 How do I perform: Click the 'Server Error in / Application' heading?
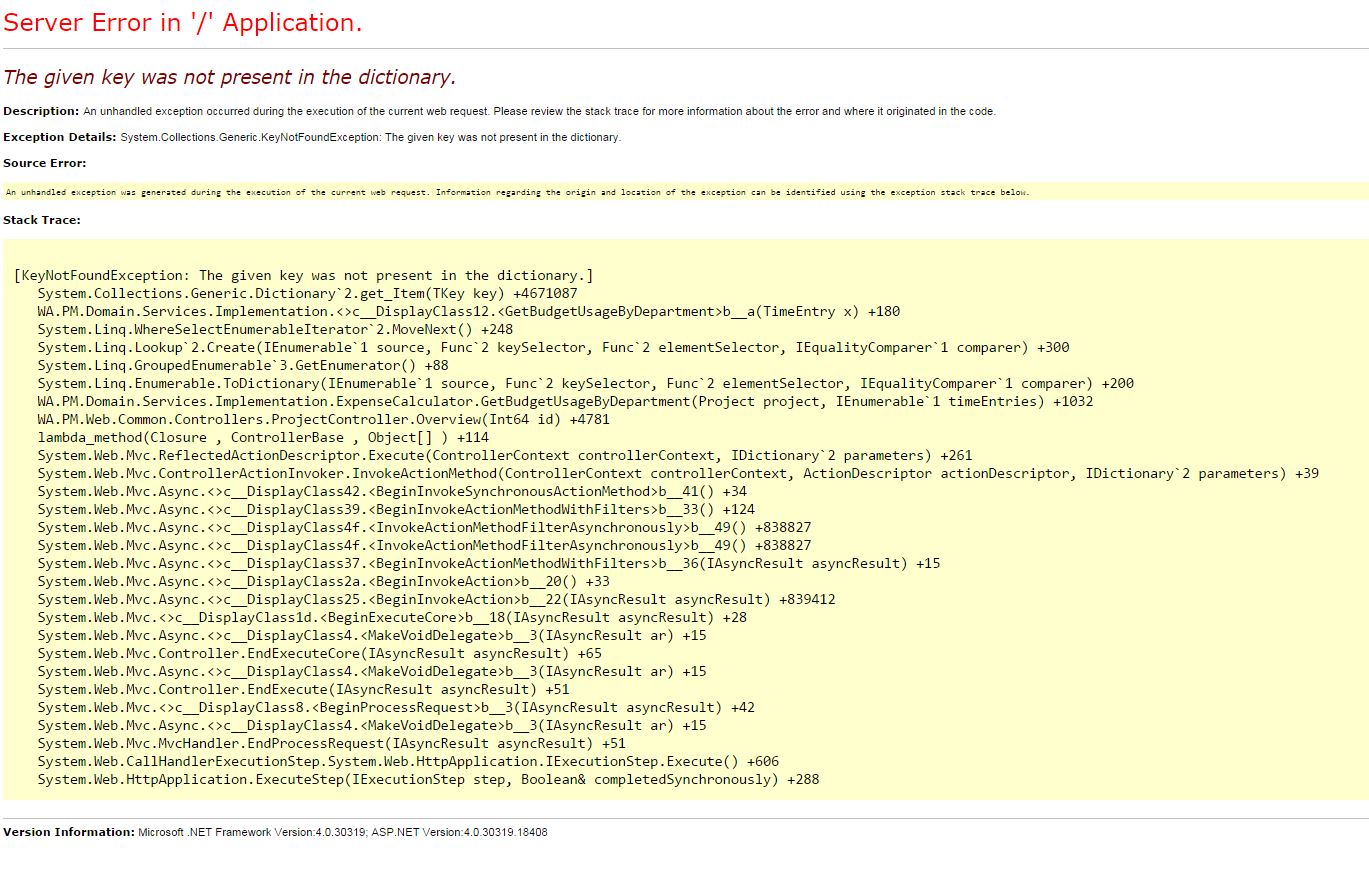183,23
